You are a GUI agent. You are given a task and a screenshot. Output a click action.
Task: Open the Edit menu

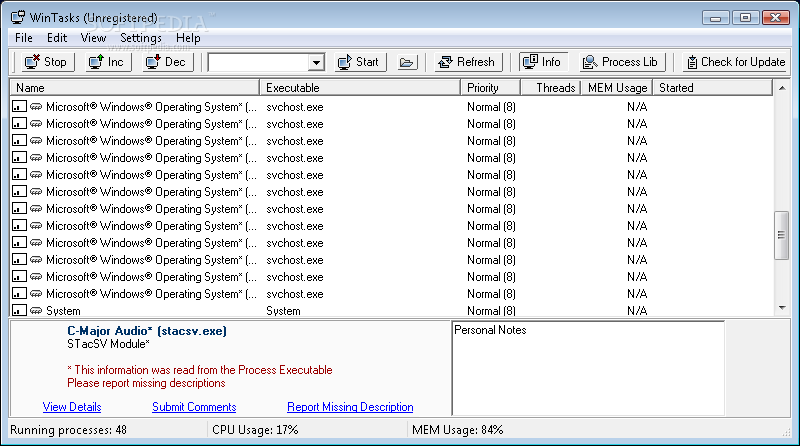click(57, 38)
